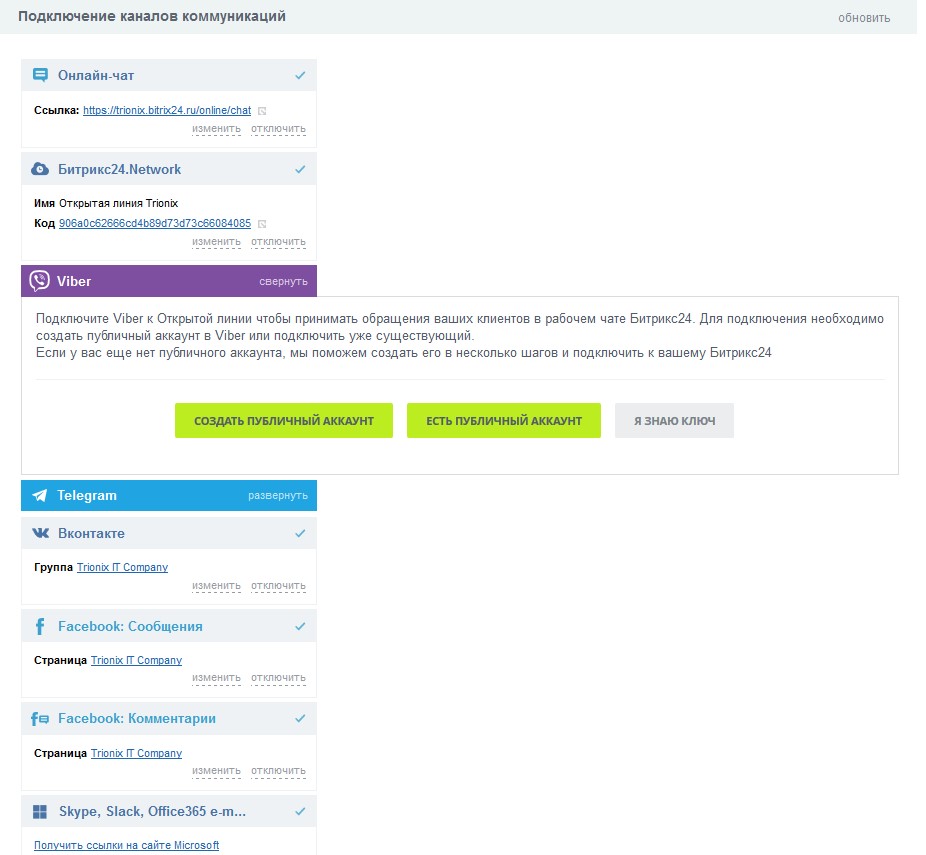Click the Я знаю ключ button
The height and width of the screenshot is (855, 926).
pos(674,420)
